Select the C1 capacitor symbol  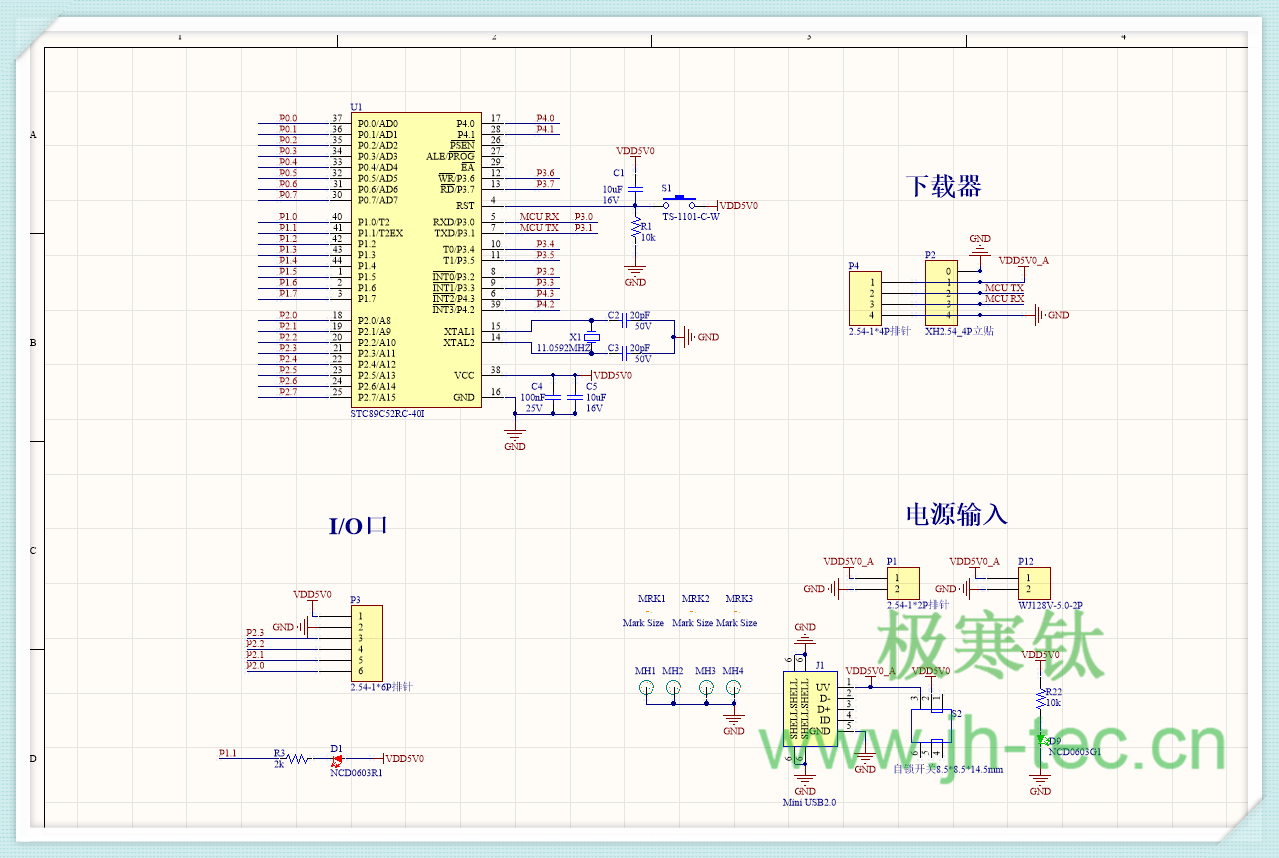pos(634,187)
